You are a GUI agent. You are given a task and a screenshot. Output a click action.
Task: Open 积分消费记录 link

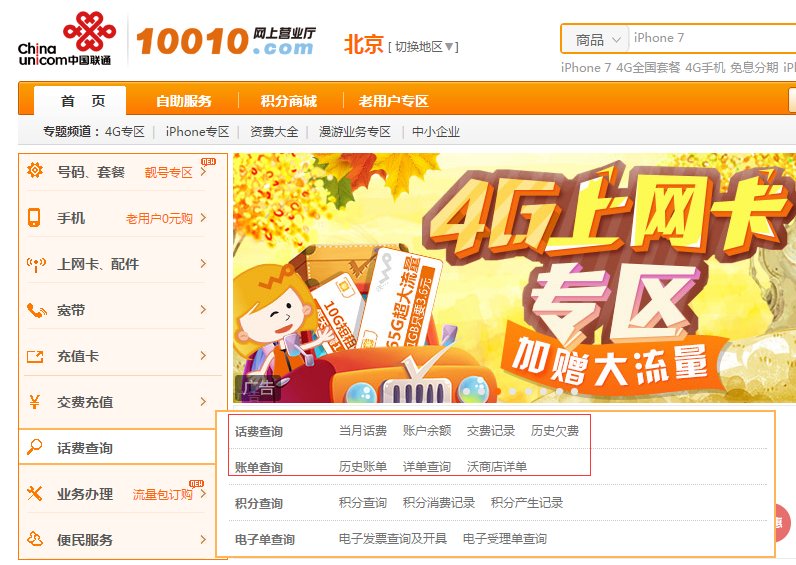439,503
